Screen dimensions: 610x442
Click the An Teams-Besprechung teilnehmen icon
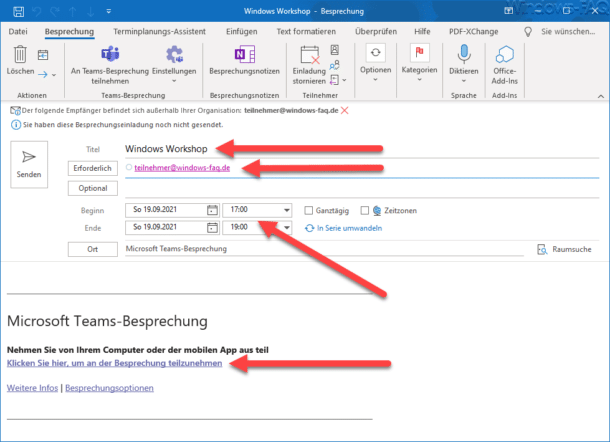coord(110,54)
